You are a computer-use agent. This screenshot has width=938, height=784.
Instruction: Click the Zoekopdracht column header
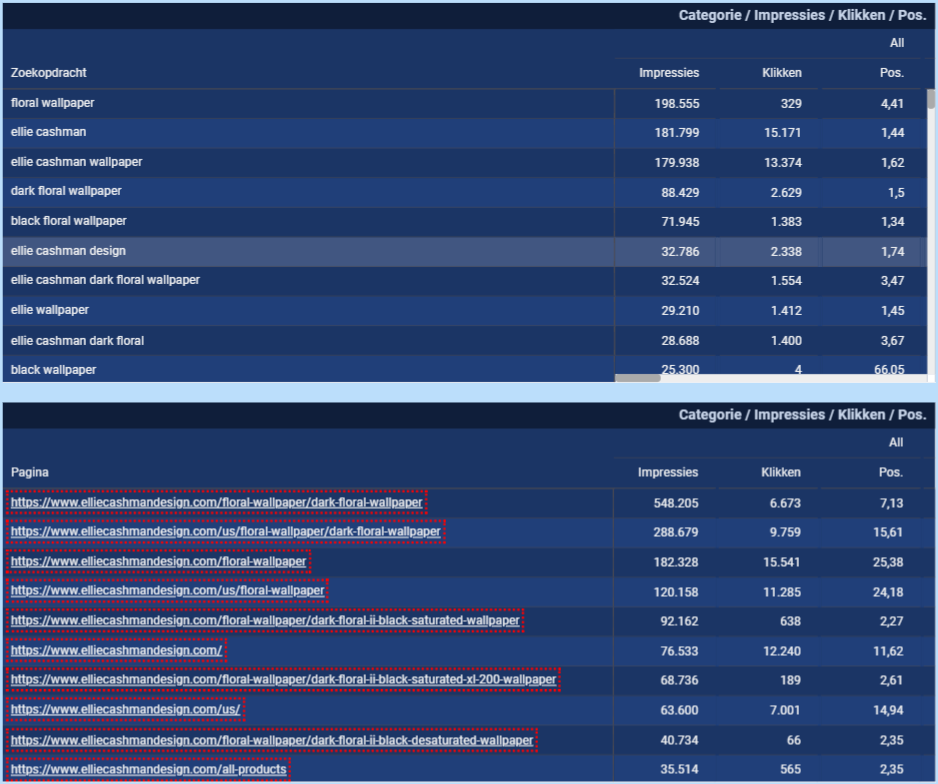coord(48,73)
